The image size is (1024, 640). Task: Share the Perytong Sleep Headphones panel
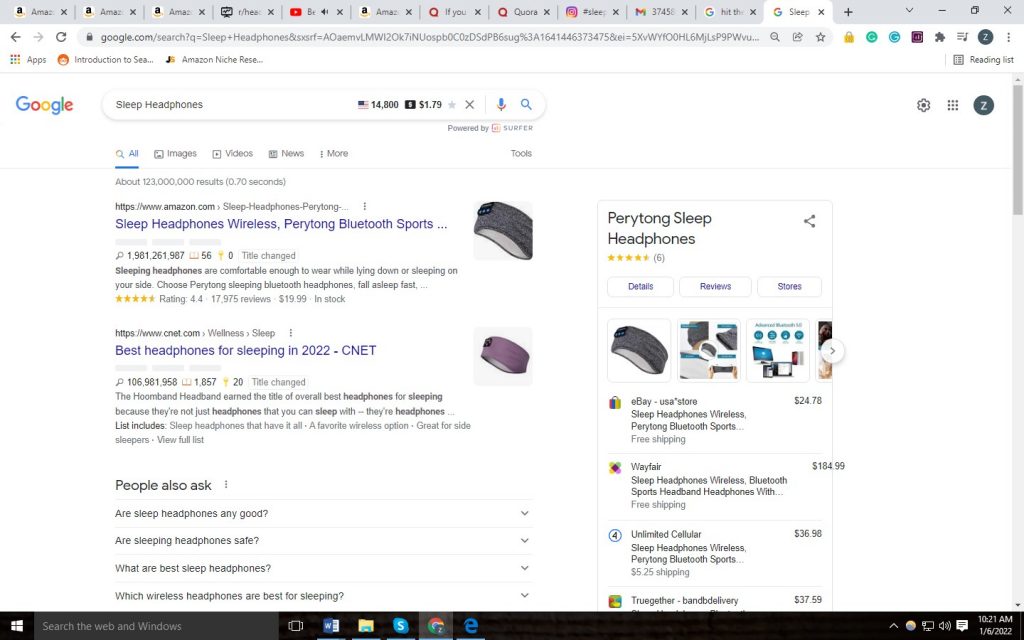coord(809,221)
